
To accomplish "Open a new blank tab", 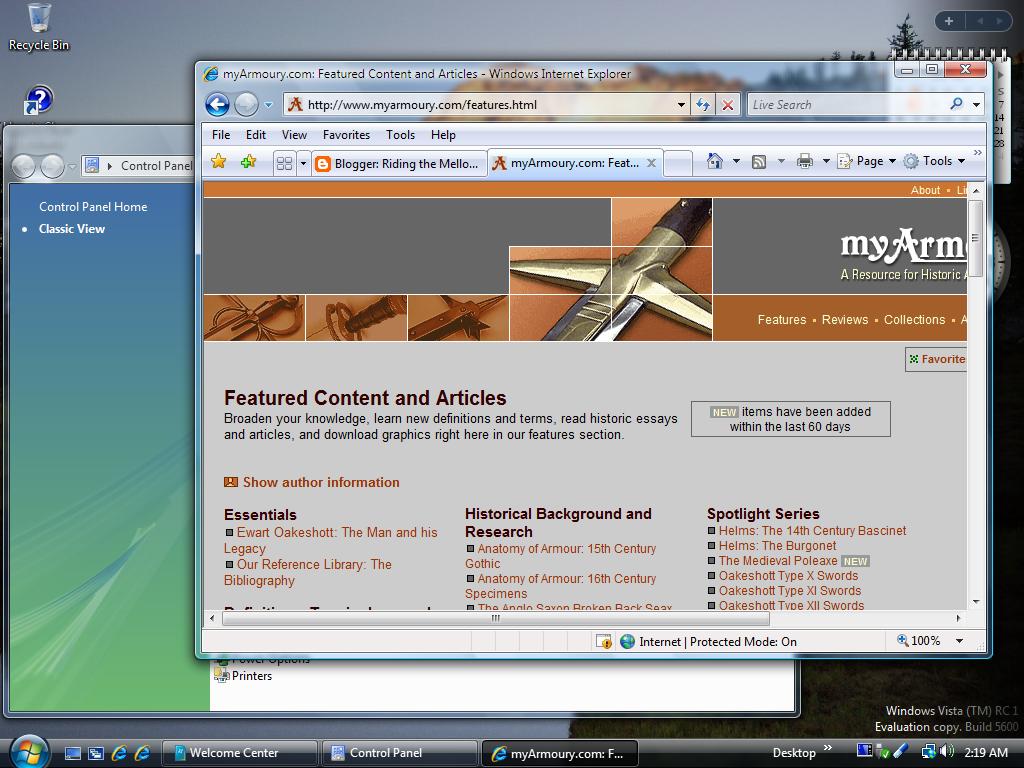I will (x=678, y=163).
